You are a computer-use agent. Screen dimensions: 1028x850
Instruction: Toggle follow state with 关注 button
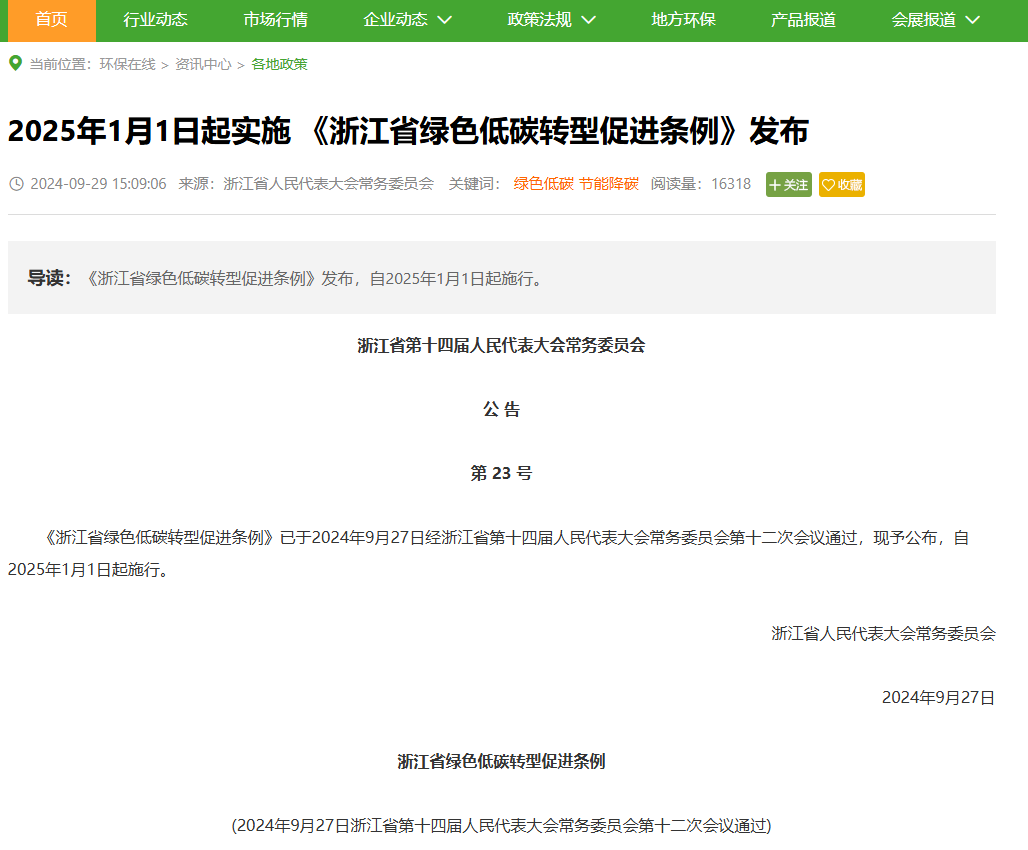(x=789, y=184)
